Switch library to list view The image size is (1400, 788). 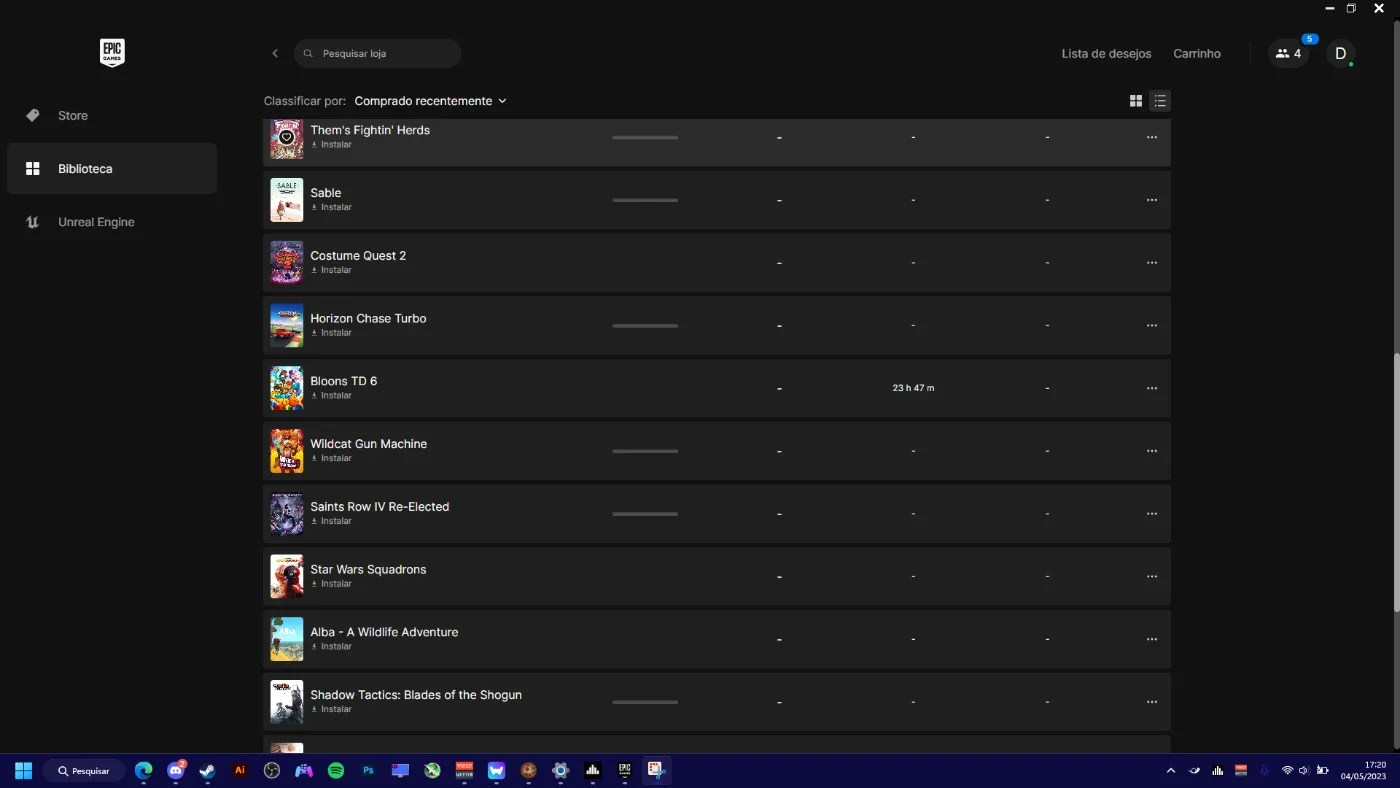click(x=1159, y=101)
